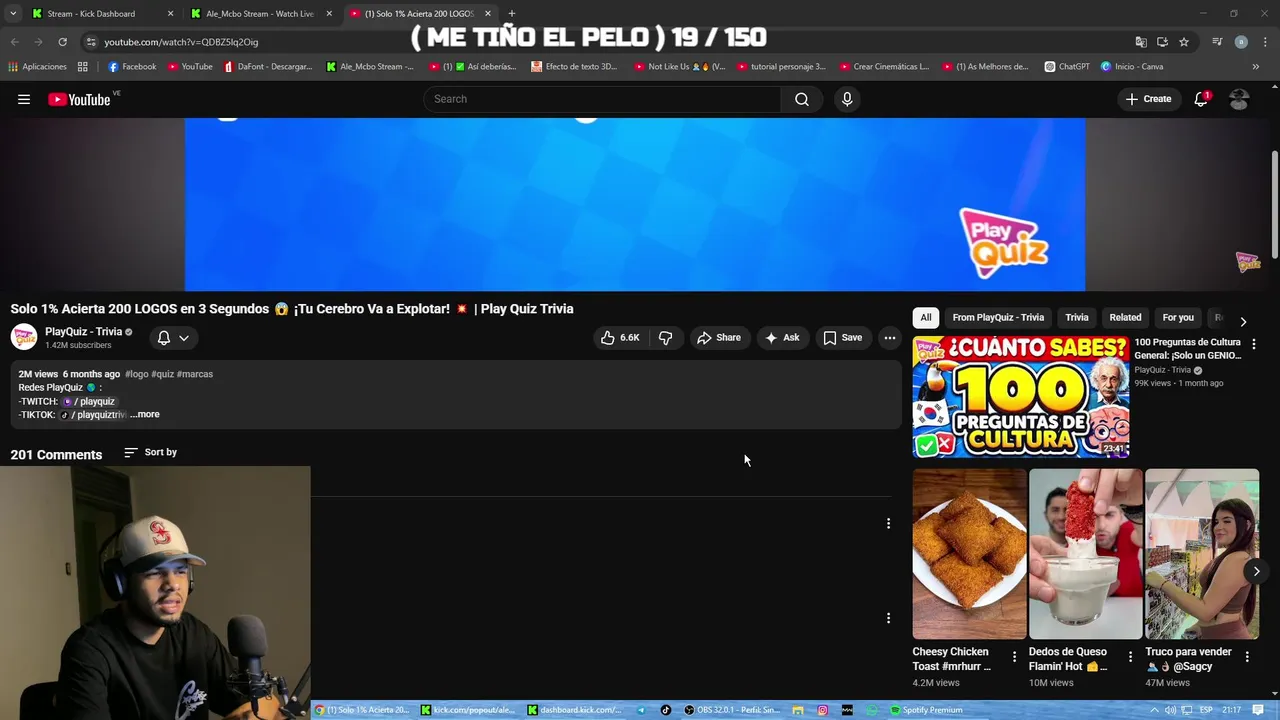Open the subscription notification bell dropdown
The width and height of the screenshot is (1280, 720).
tap(173, 338)
